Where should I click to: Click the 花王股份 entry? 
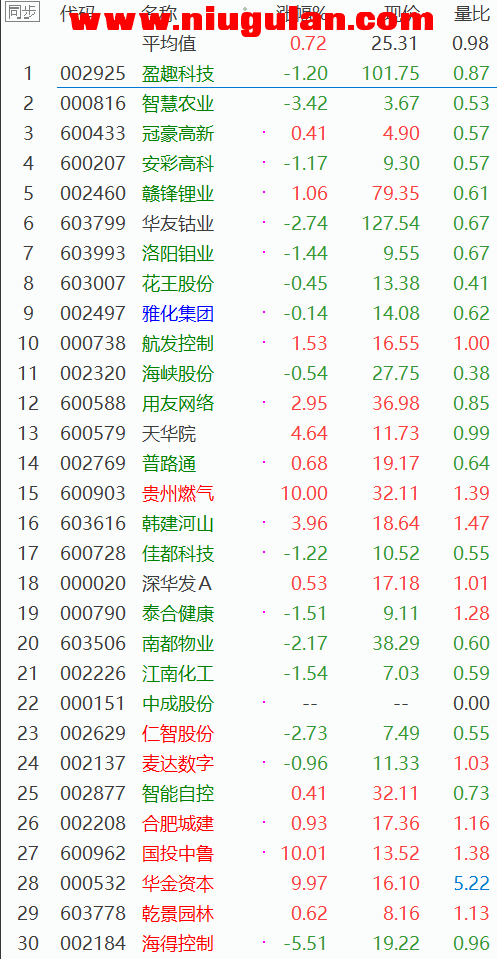178,283
